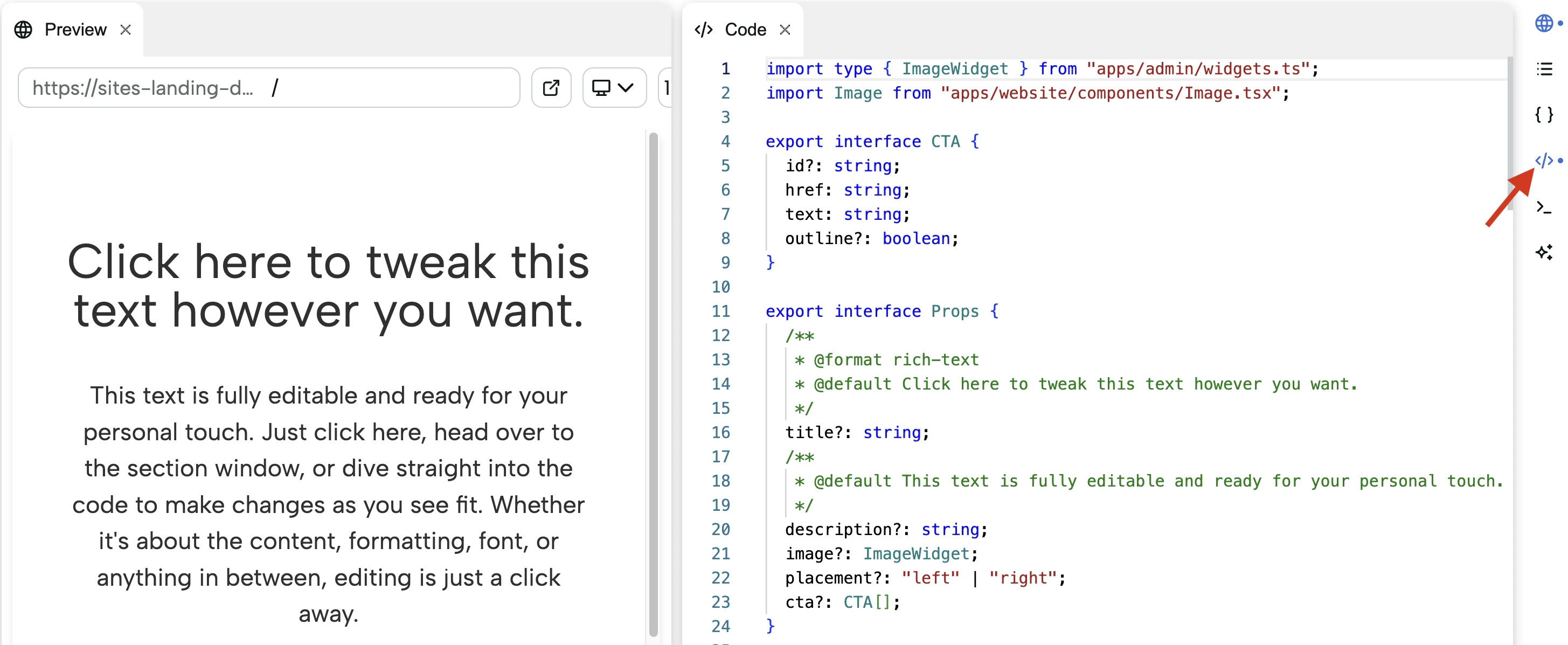Viewport: 1568px width, 645px height.
Task: Click line number 11 in the gutter
Action: coord(721,311)
